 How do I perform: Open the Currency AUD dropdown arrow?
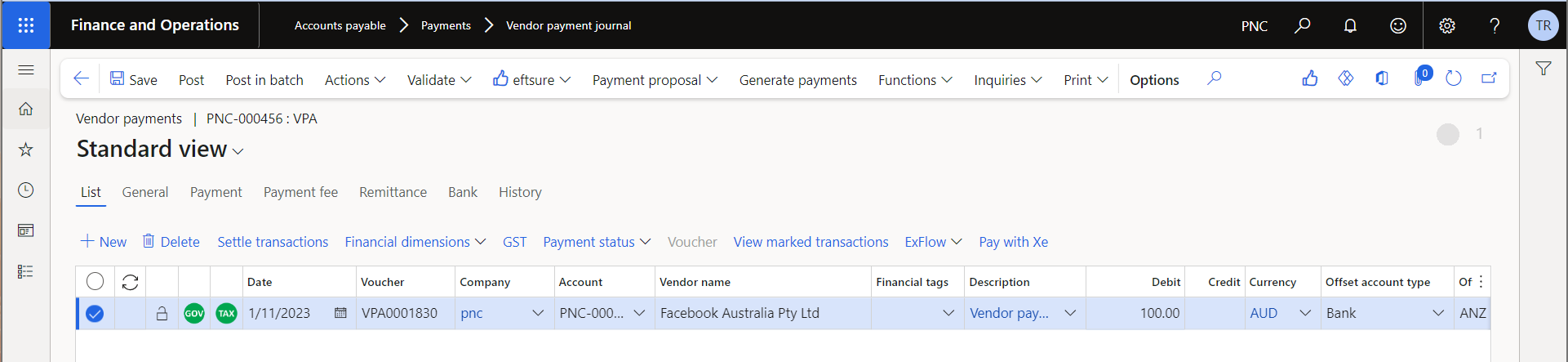tap(1305, 313)
